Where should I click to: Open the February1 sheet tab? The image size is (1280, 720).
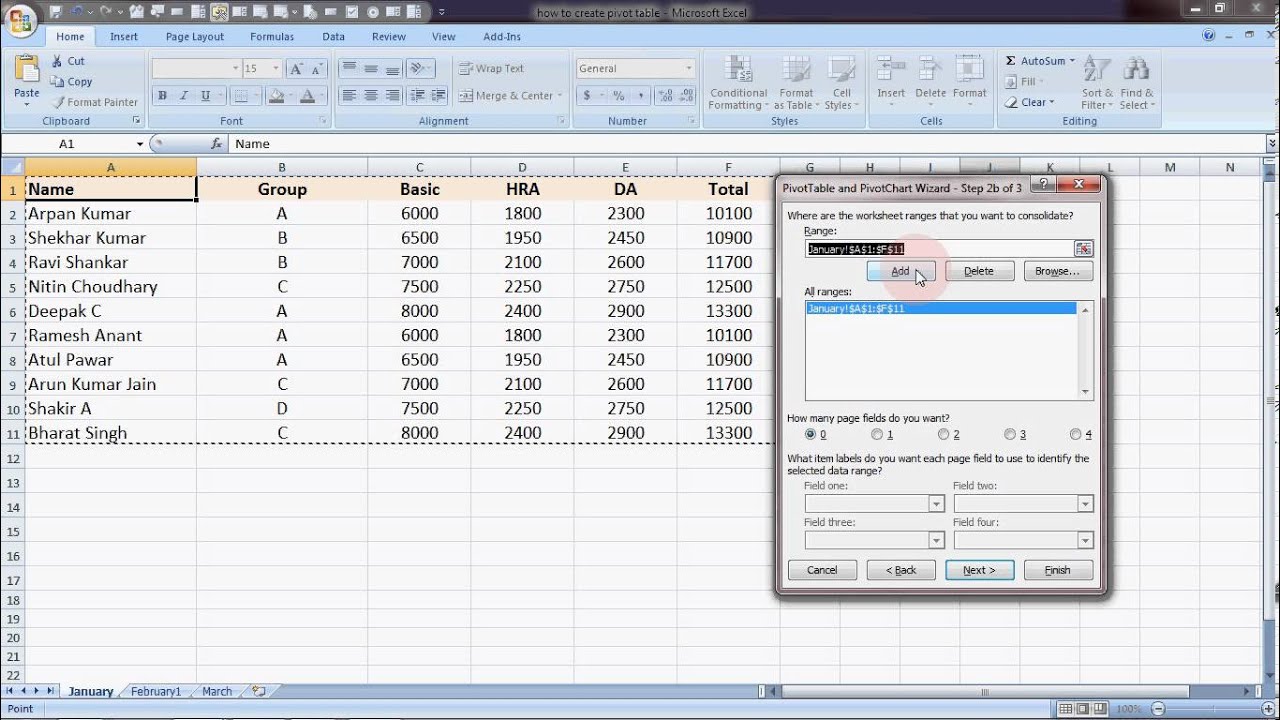coord(156,691)
